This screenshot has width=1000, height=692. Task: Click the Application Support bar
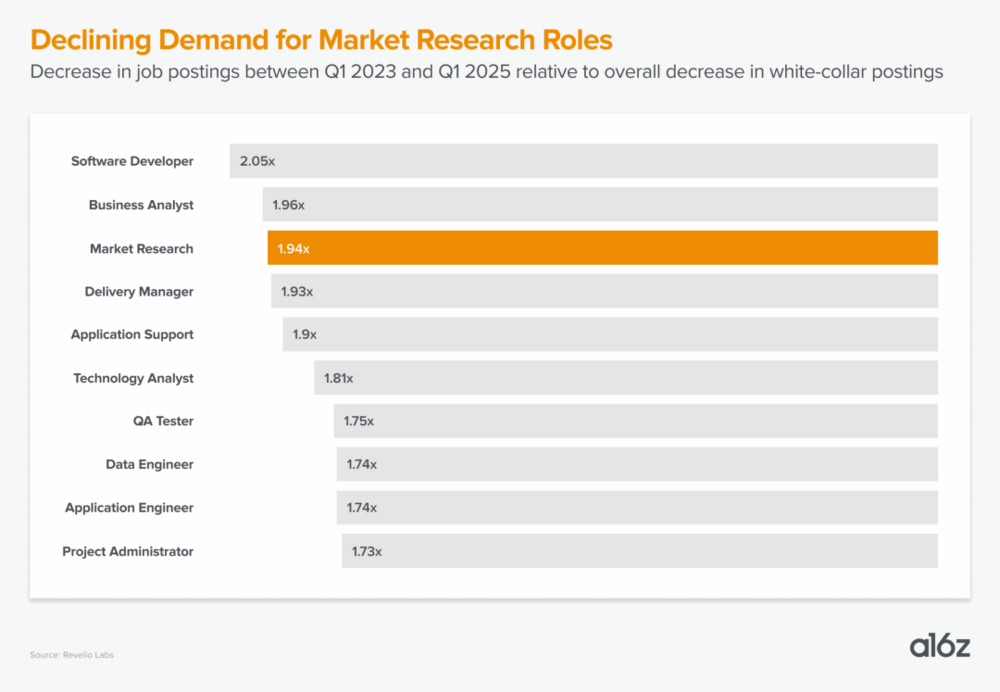click(x=610, y=334)
